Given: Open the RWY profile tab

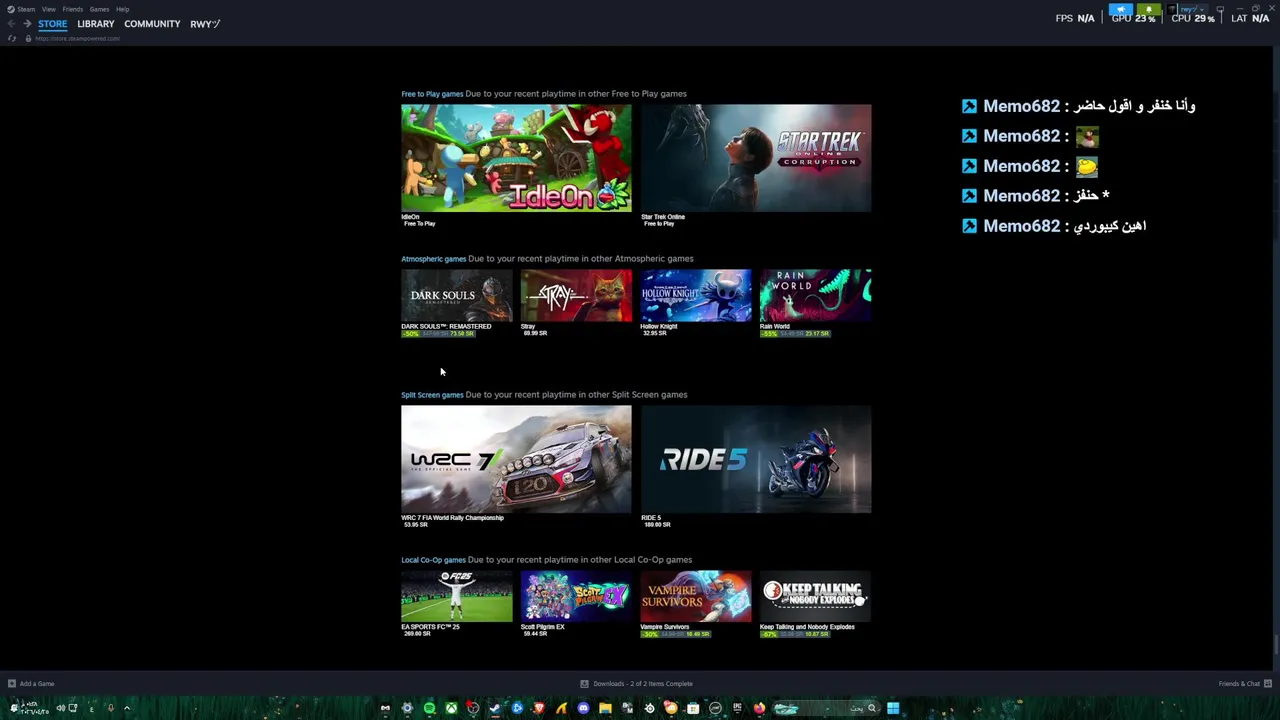Looking at the screenshot, I should click(205, 24).
